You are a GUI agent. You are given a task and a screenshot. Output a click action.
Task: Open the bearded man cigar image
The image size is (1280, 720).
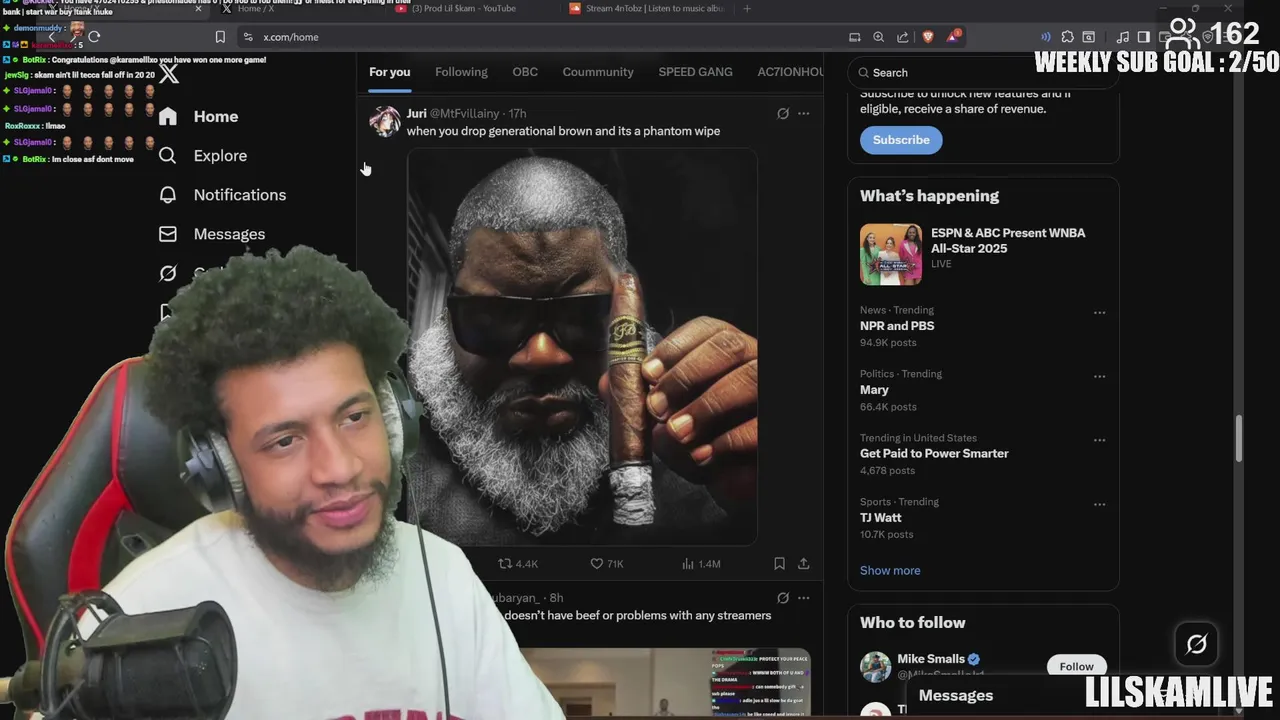tap(582, 347)
